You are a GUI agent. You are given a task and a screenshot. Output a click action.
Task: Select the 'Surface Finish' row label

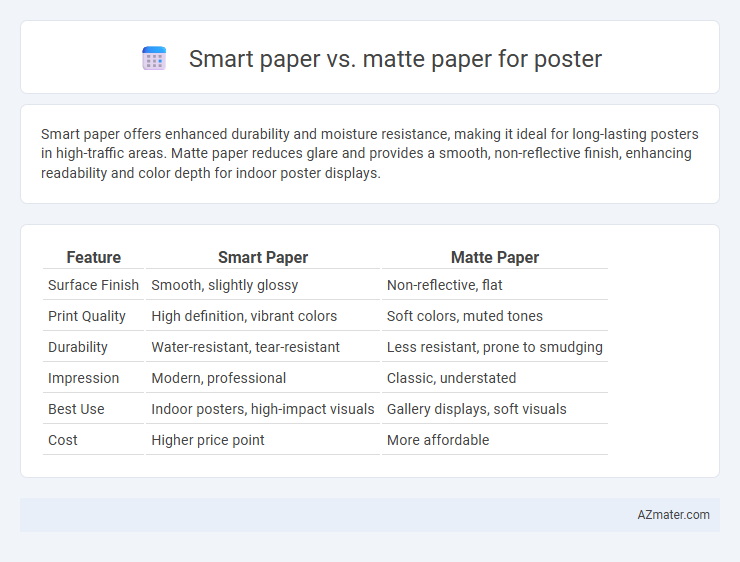(93, 285)
